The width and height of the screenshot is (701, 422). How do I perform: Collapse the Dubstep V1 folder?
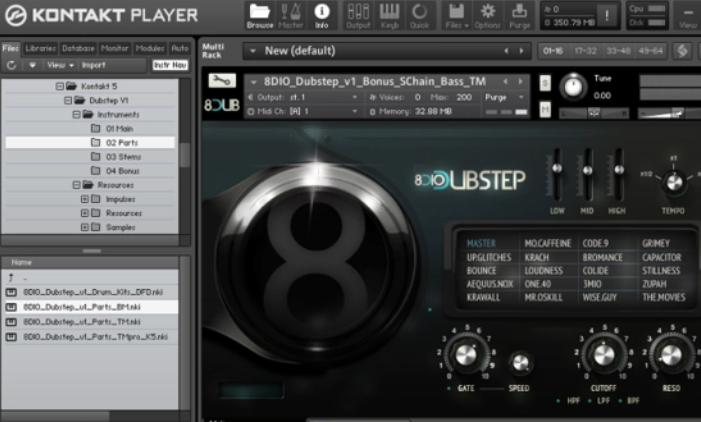68,101
